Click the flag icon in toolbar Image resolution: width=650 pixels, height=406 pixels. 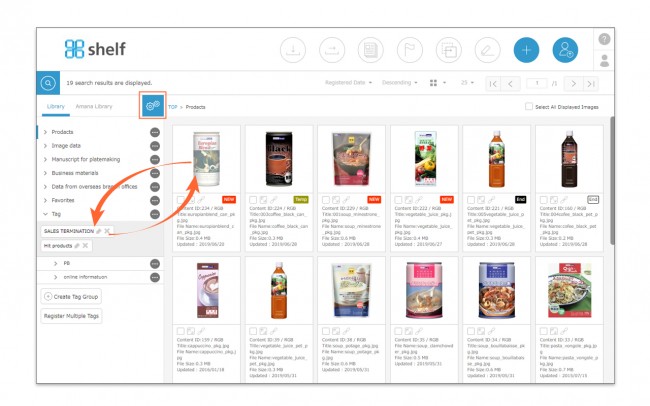pos(410,50)
